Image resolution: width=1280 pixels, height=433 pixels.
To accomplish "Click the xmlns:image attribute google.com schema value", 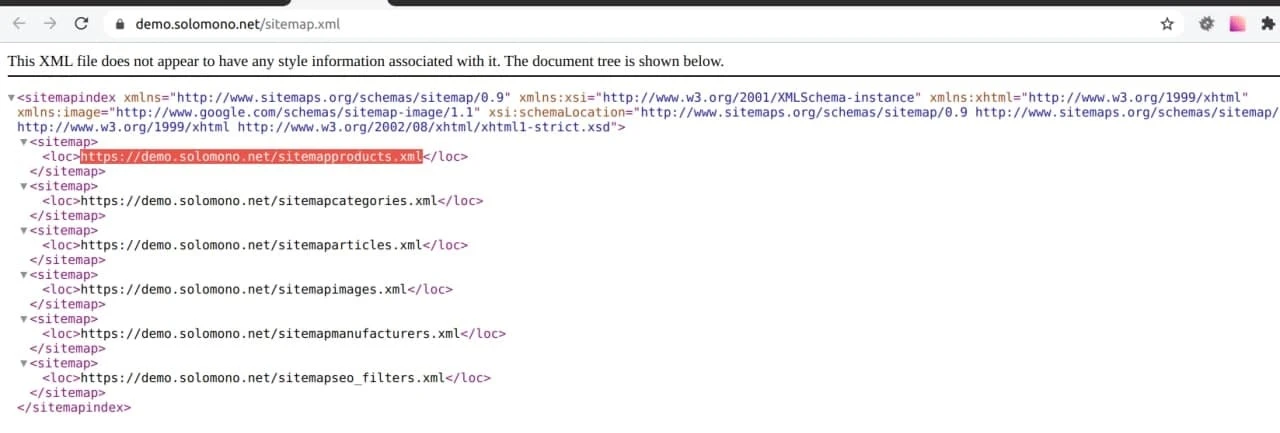I will 297,112.
